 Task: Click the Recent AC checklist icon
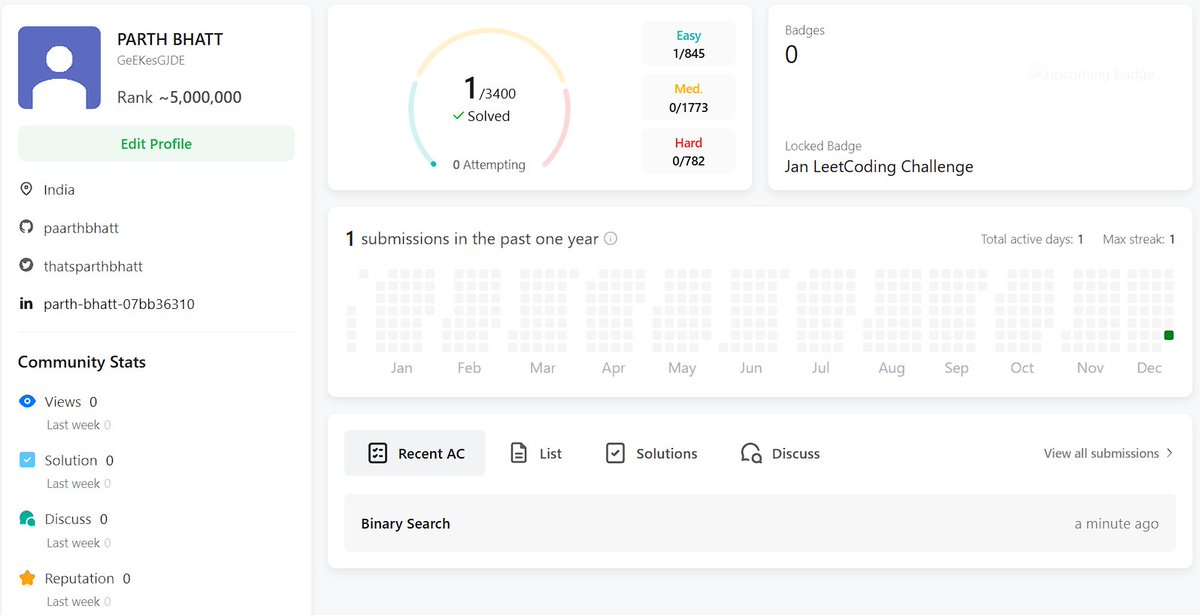tap(377, 453)
